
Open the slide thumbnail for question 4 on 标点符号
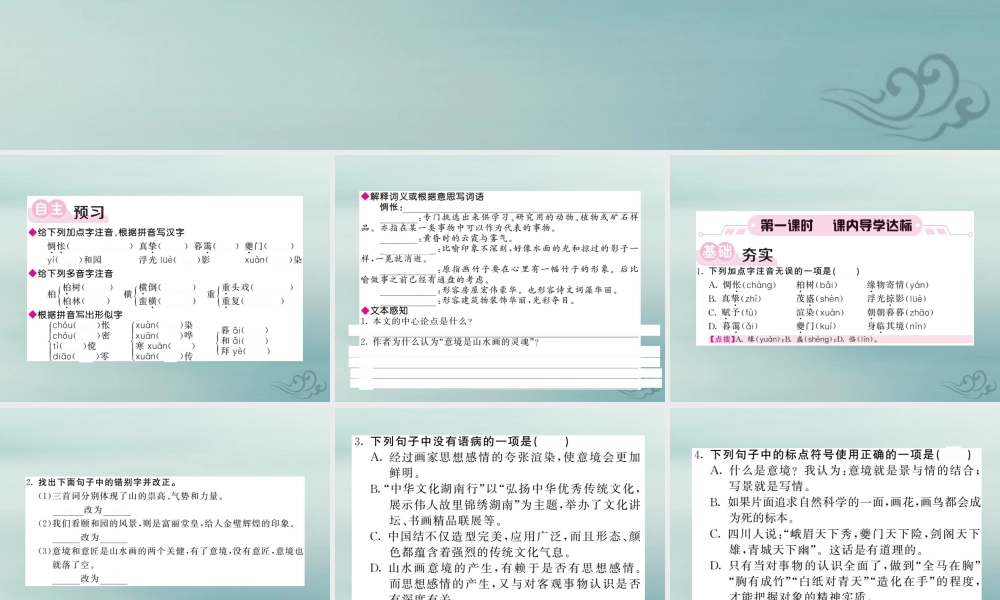pos(835,504)
